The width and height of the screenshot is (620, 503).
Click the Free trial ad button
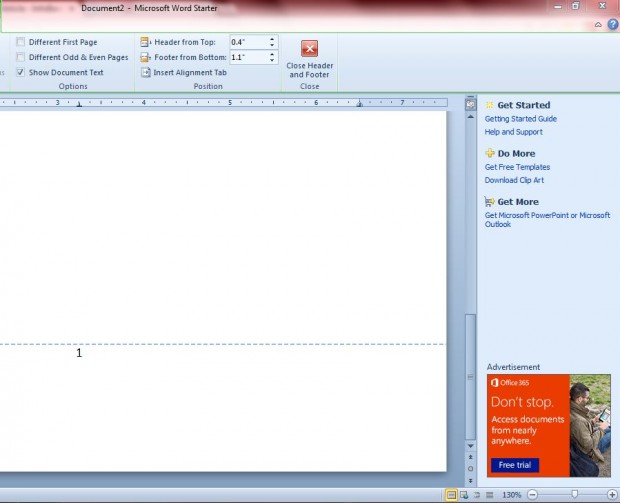515,465
